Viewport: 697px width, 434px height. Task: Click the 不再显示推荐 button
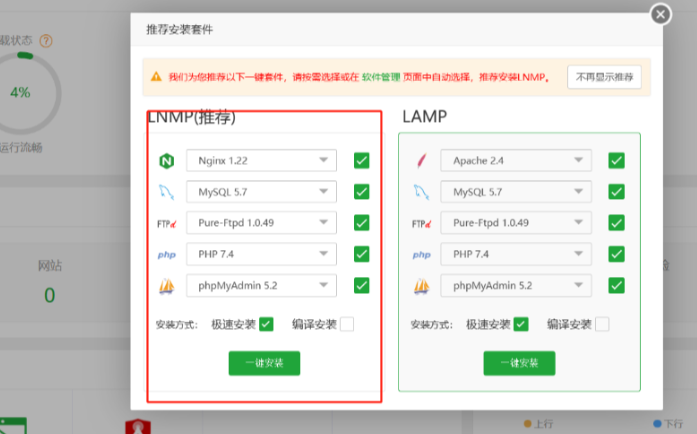pyautogui.click(x=604, y=77)
